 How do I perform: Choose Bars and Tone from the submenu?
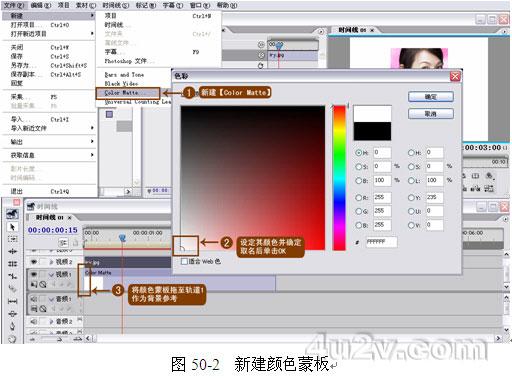tap(124, 75)
